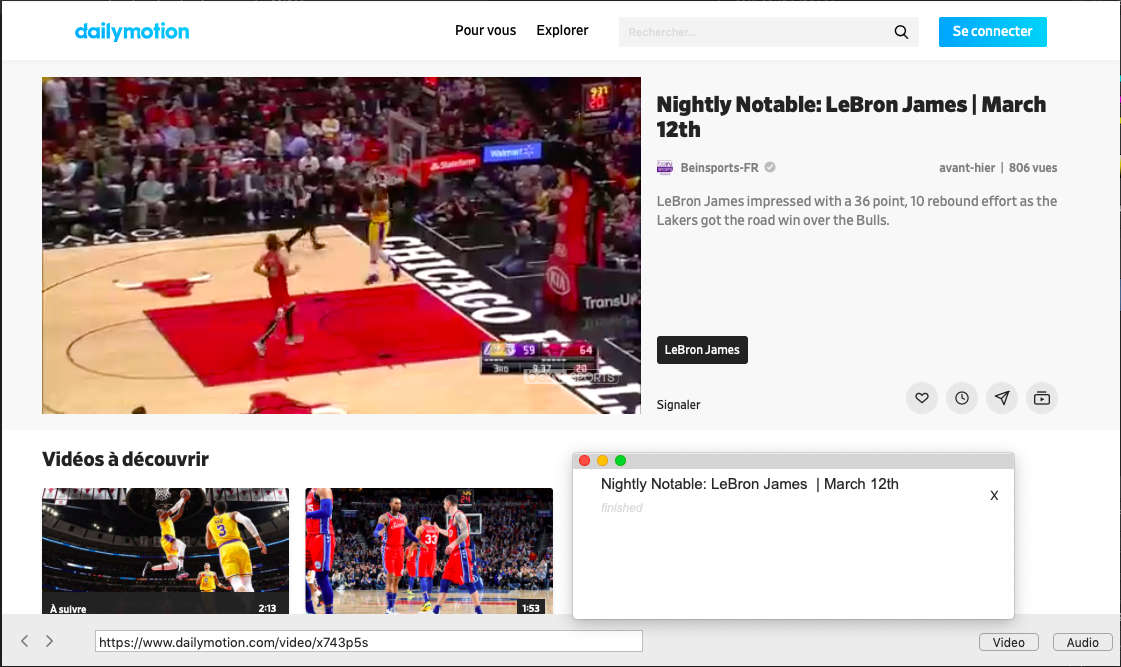Open the Pour vous page
This screenshot has width=1121, height=667.
(x=485, y=31)
